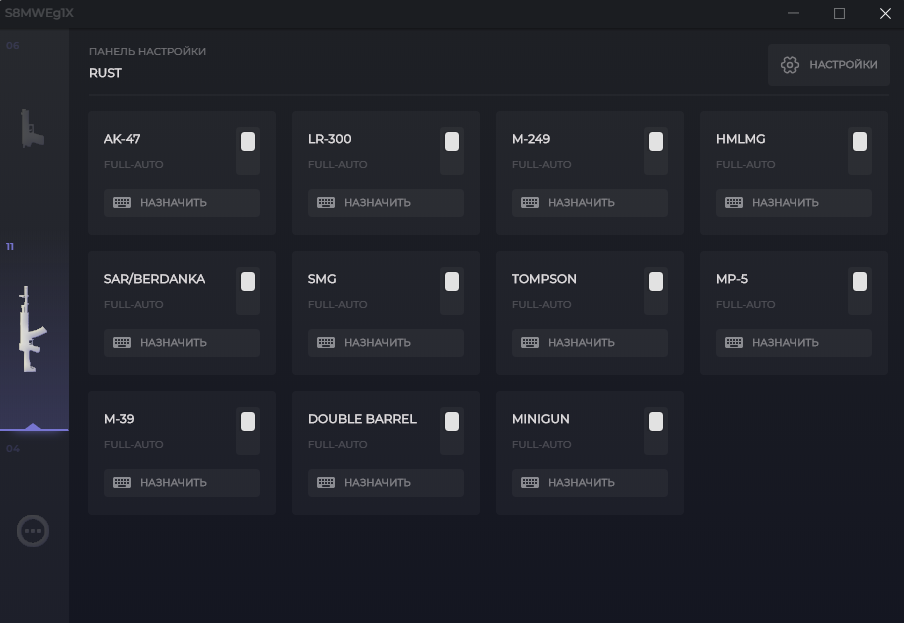The image size is (904, 623).
Task: Assign a key for SMG via Назначить
Action: [386, 343]
